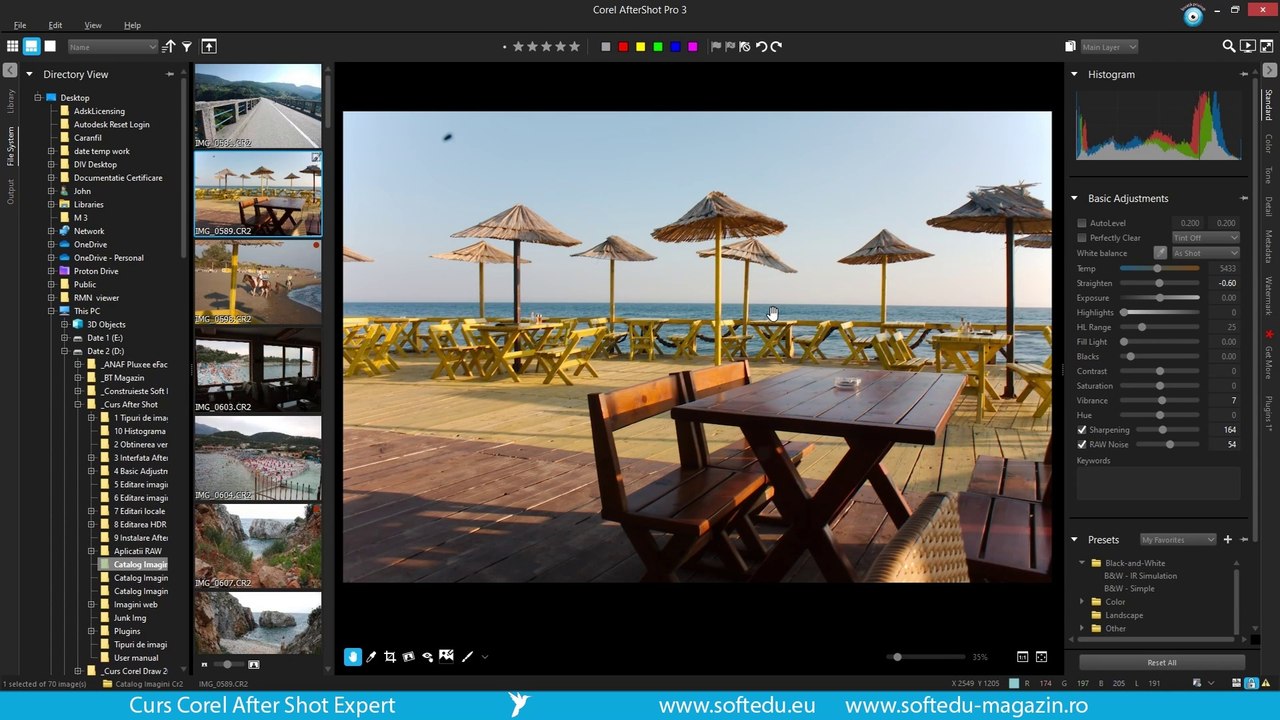Screen dimensions: 1280x720
Task: Select the eyedropper tool in bottom toolbar
Action: click(371, 657)
